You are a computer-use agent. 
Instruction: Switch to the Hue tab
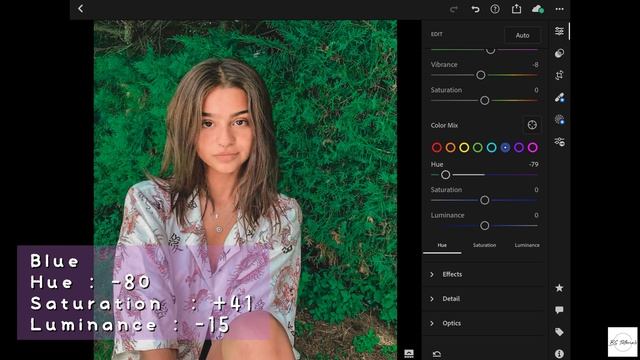tap(442, 245)
